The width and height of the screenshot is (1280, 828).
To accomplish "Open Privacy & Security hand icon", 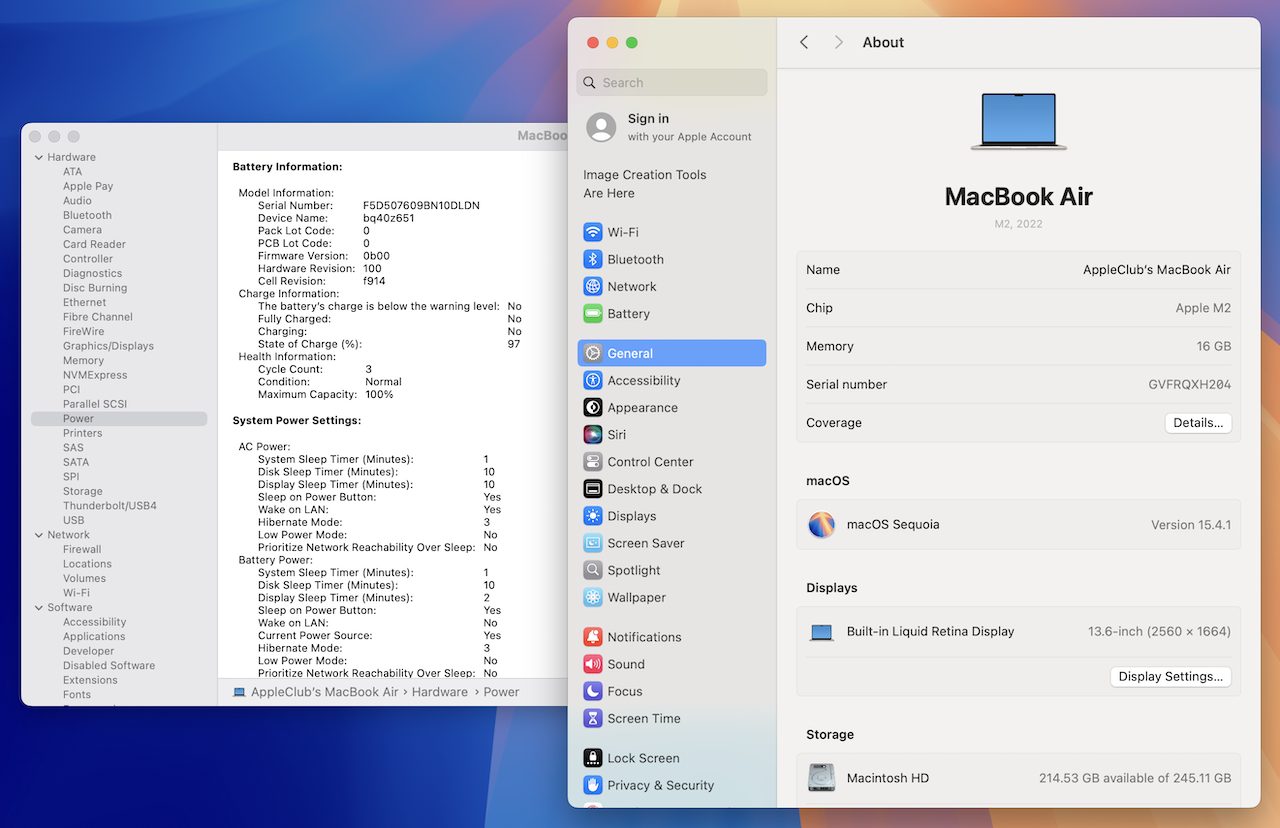I will (593, 785).
